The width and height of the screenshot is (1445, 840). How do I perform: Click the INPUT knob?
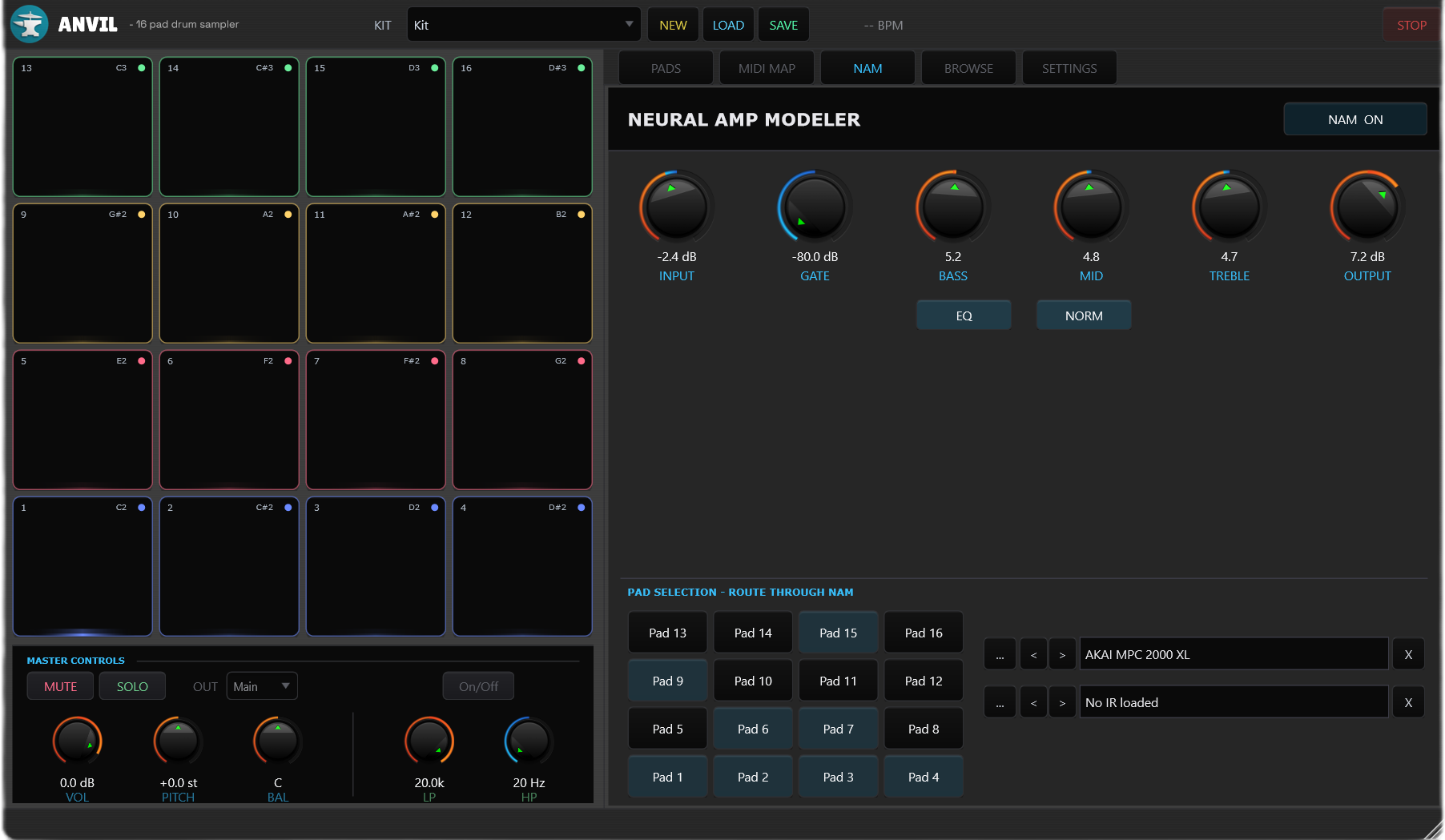[x=677, y=207]
